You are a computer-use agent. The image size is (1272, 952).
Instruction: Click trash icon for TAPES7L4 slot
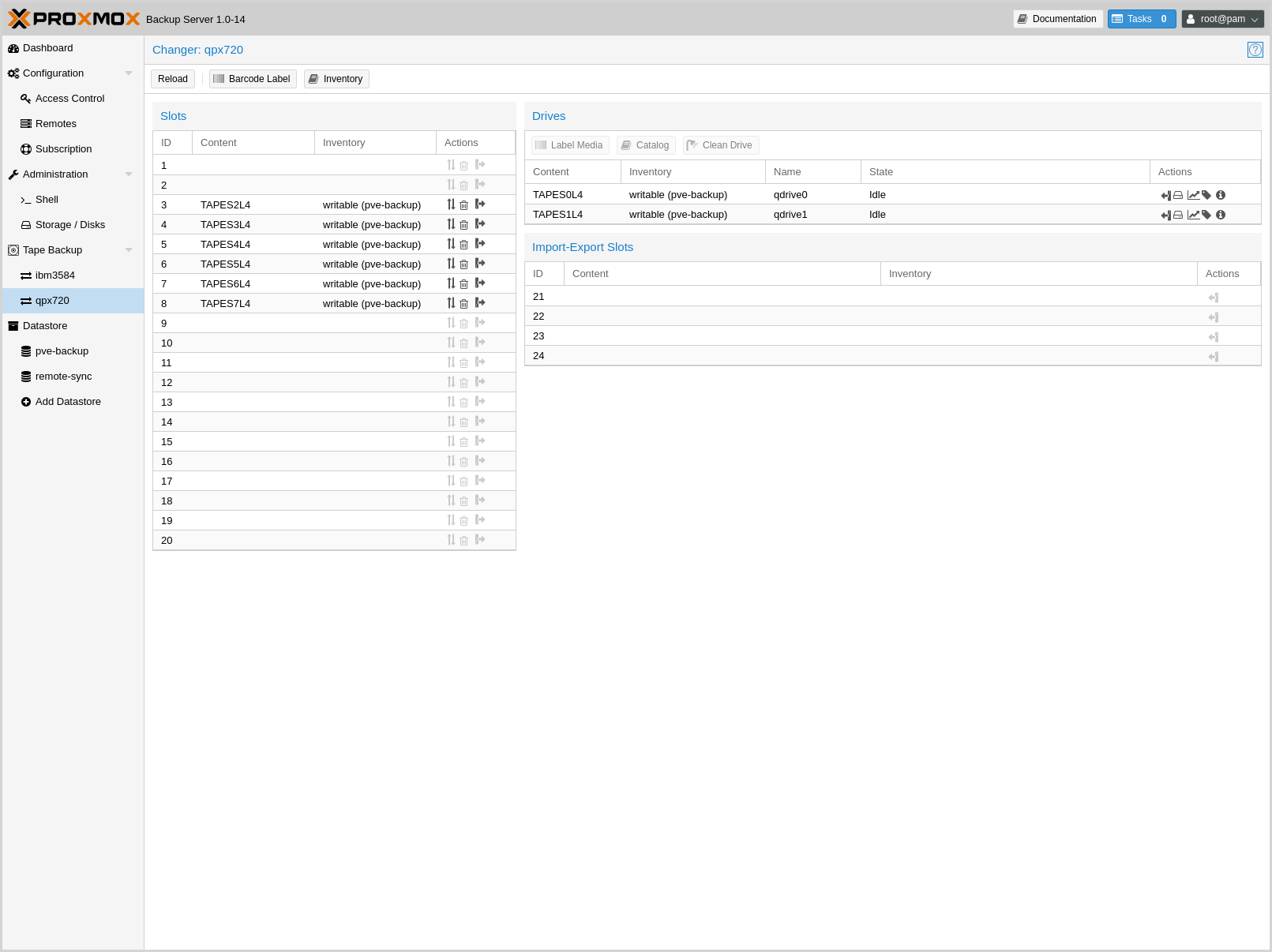[464, 304]
